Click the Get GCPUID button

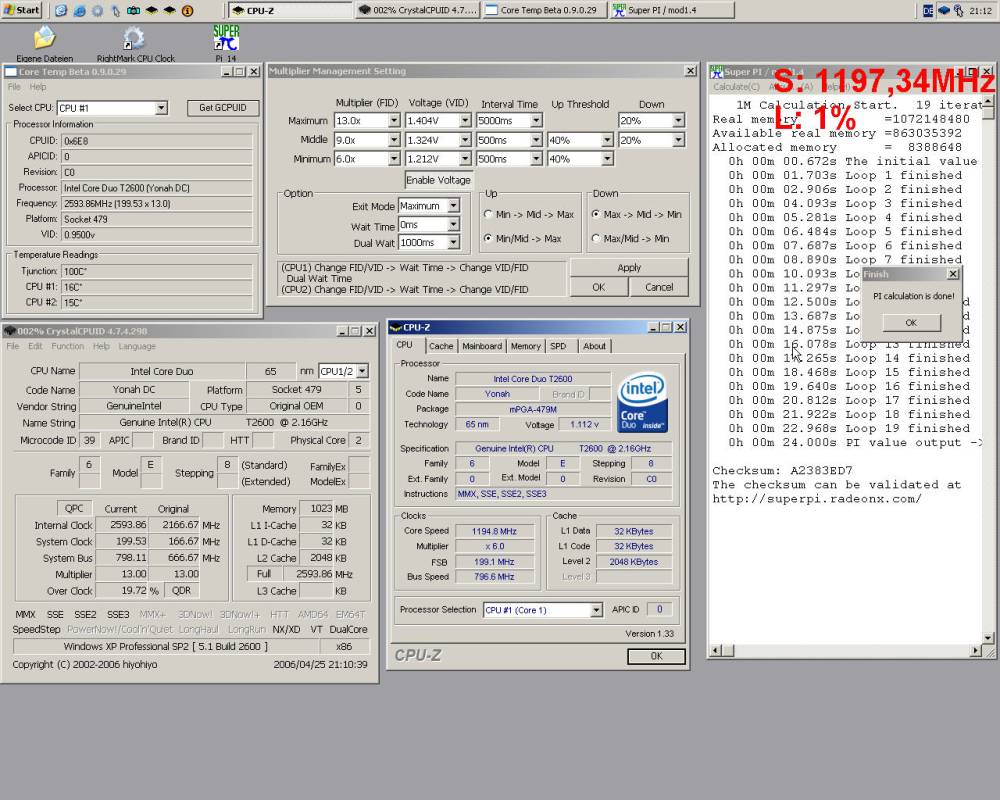222,108
